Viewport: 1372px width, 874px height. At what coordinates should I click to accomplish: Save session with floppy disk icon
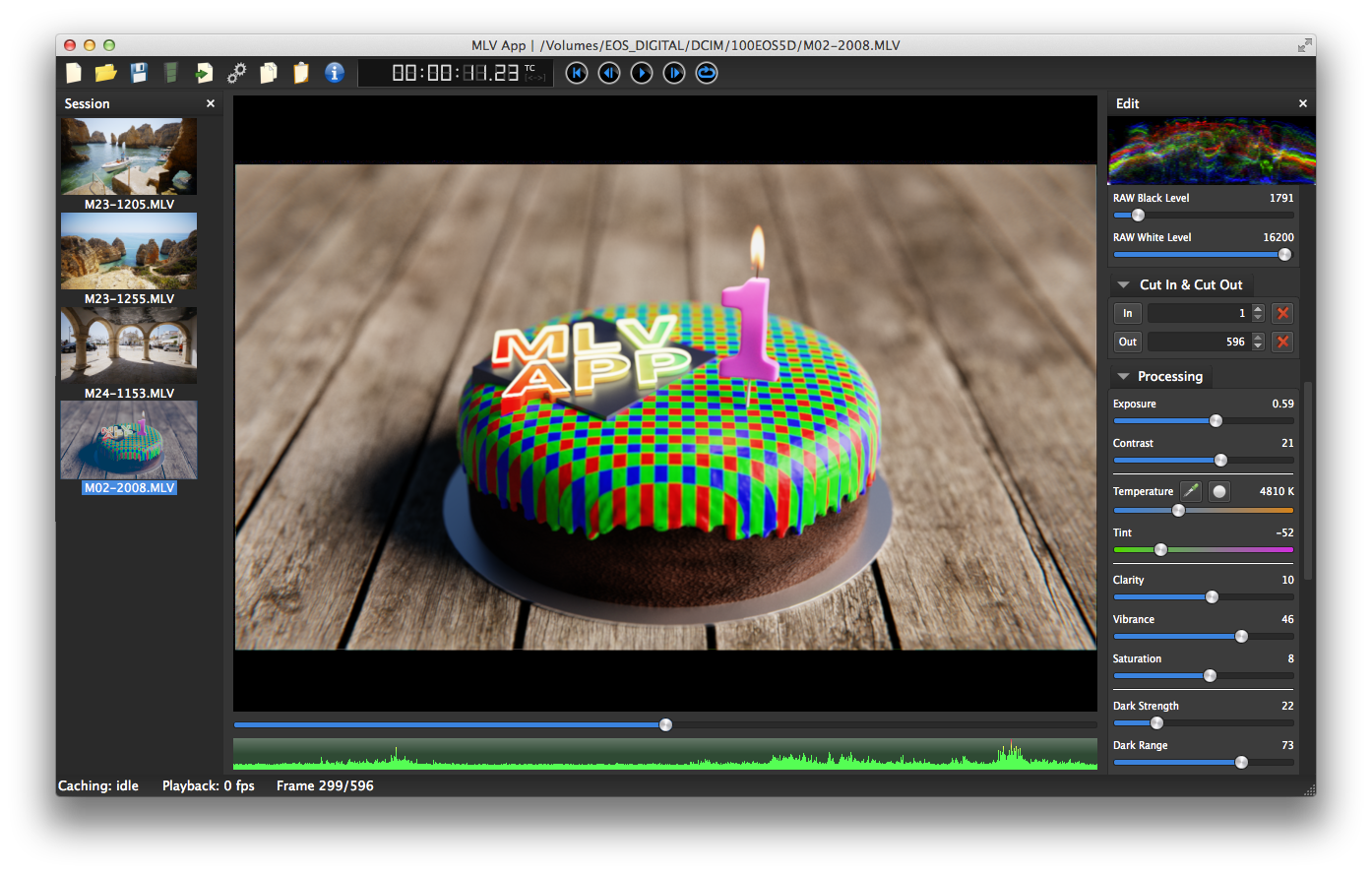coord(139,73)
